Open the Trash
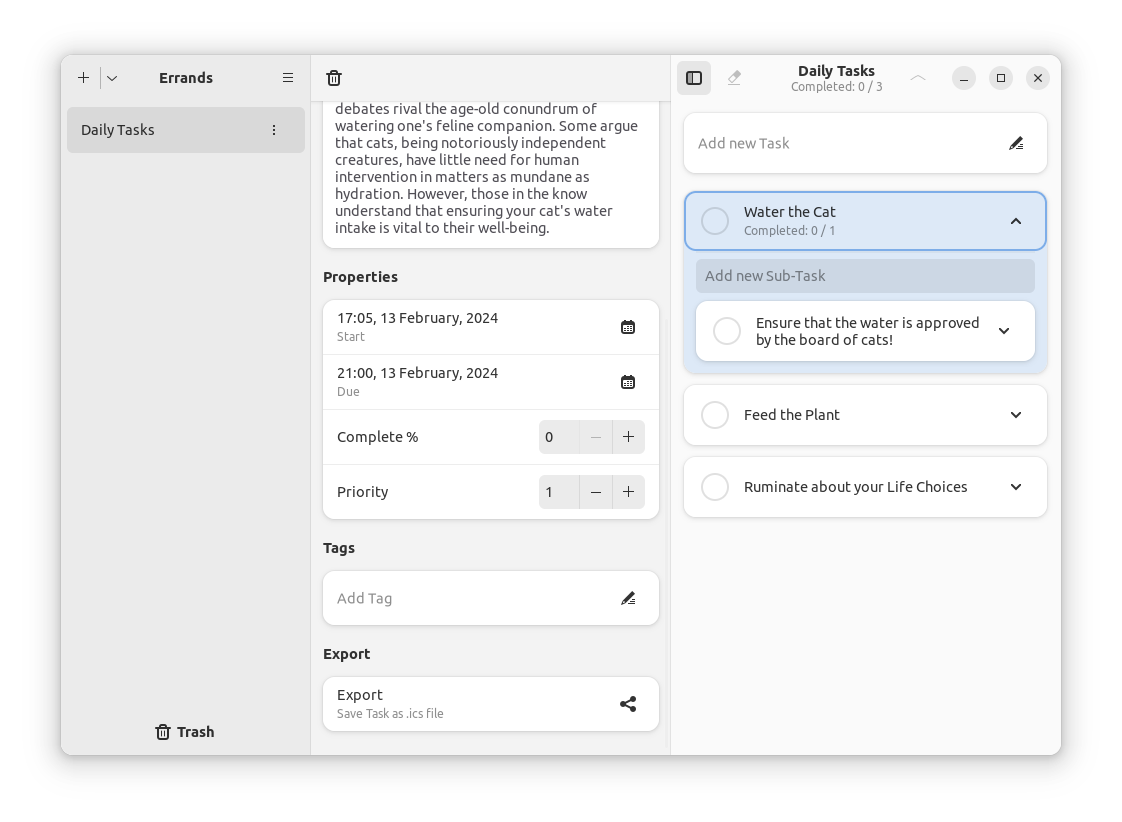1122x822 pixels. click(184, 731)
